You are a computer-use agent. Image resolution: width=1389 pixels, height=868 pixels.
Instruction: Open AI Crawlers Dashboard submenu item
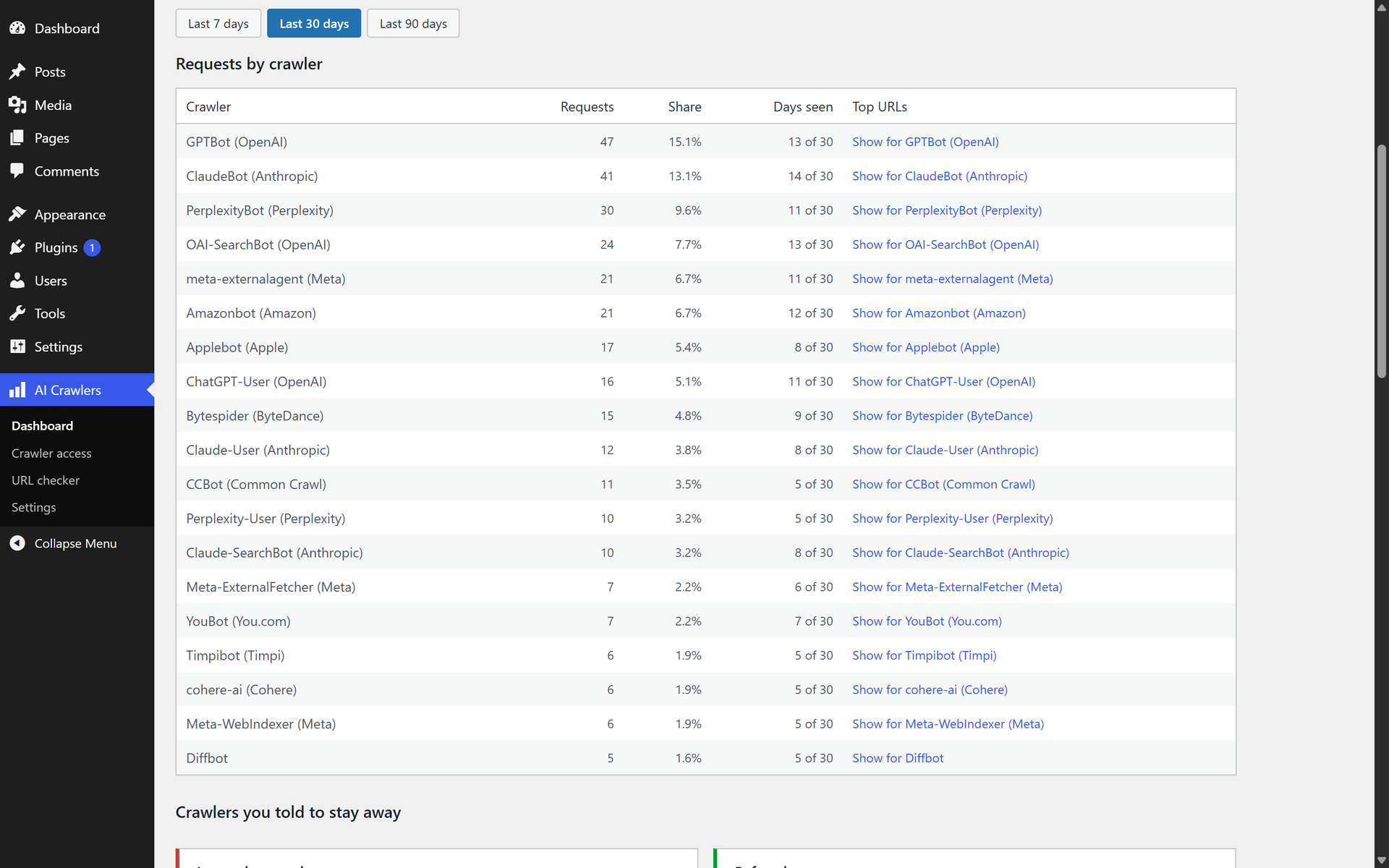[x=42, y=425]
